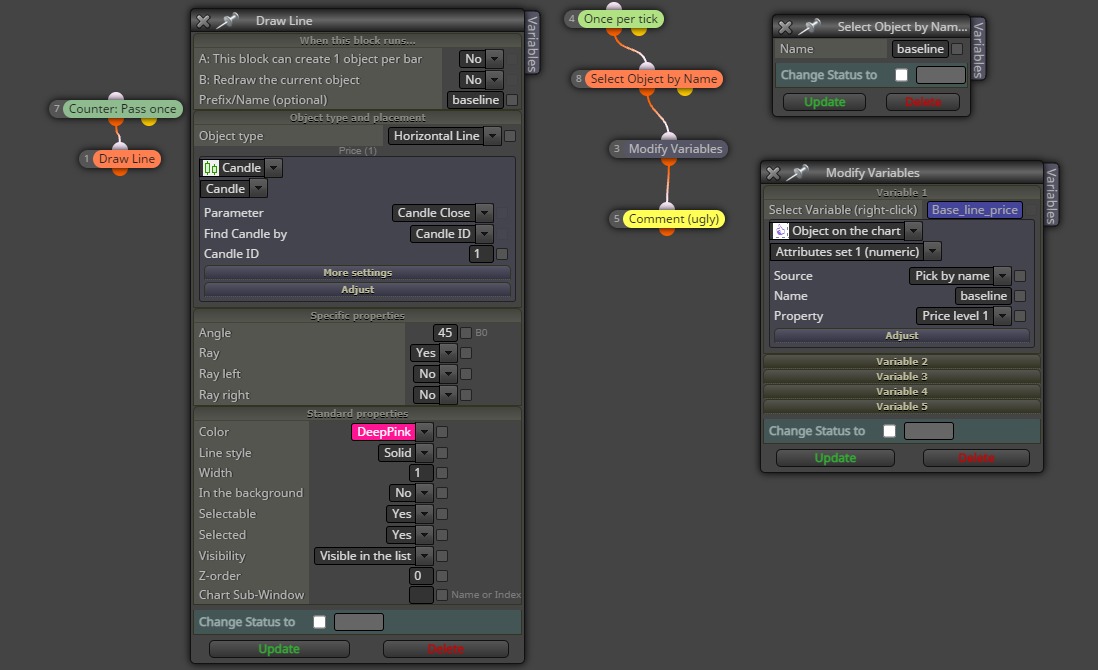Select the Counter: Pass once block
This screenshot has height=670, width=1098.
click(123, 109)
